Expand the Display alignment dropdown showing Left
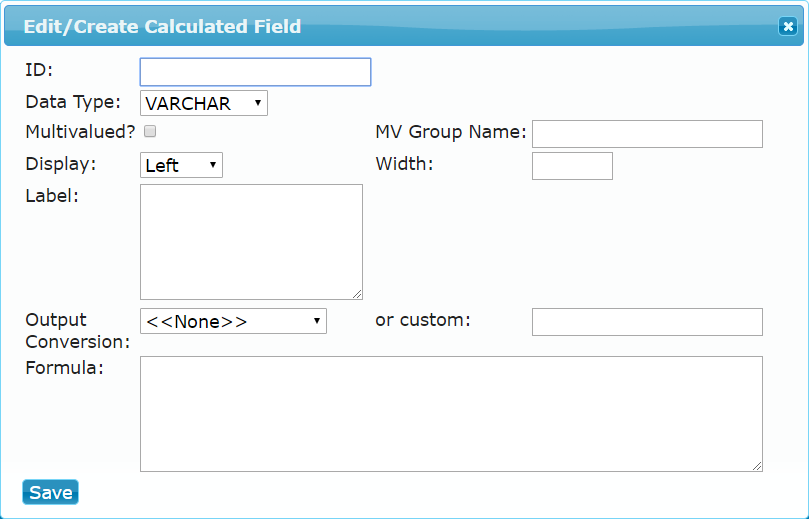The height and width of the screenshot is (519, 809). tap(181, 165)
